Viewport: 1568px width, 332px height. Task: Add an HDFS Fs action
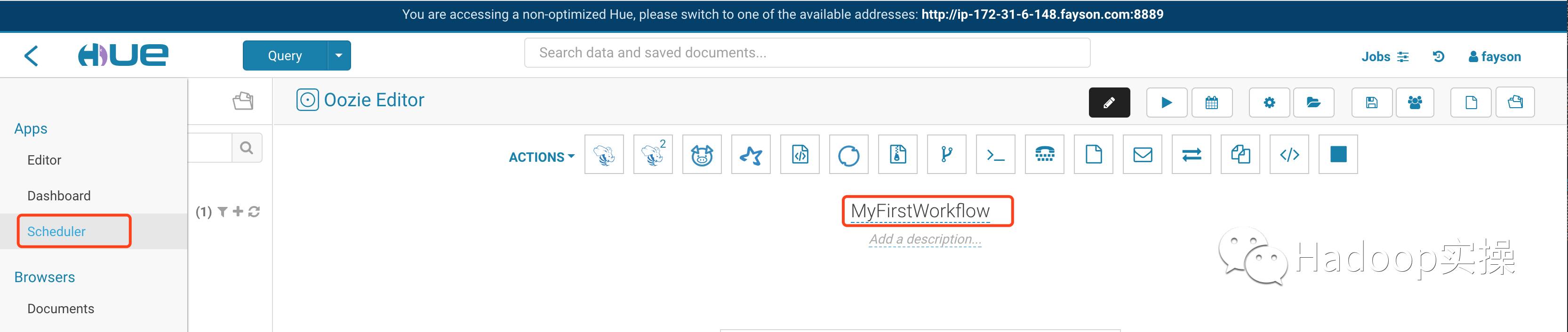[1094, 154]
